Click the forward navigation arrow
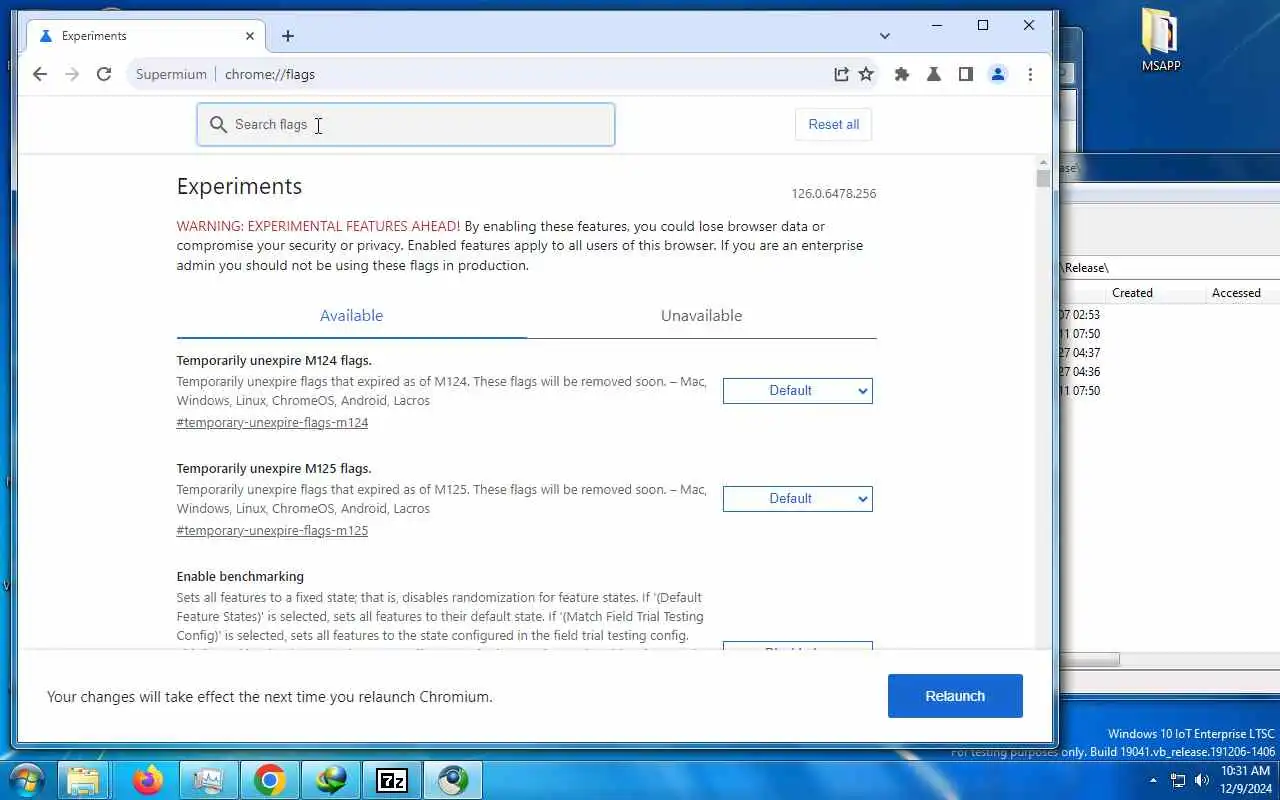Screen dimensions: 1280x800 click(x=72, y=74)
